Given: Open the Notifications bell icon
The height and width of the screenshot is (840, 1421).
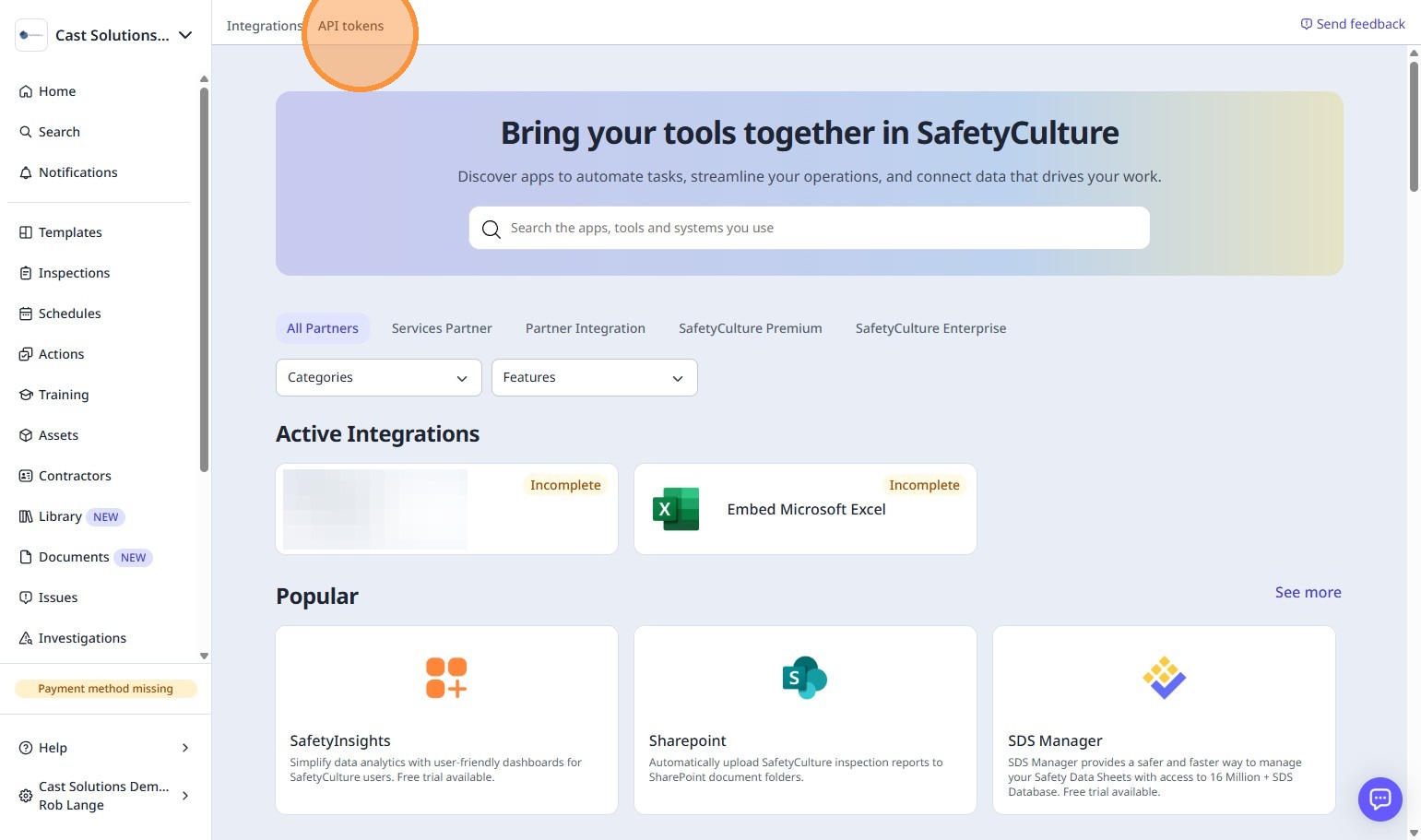Looking at the screenshot, I should click(x=26, y=172).
